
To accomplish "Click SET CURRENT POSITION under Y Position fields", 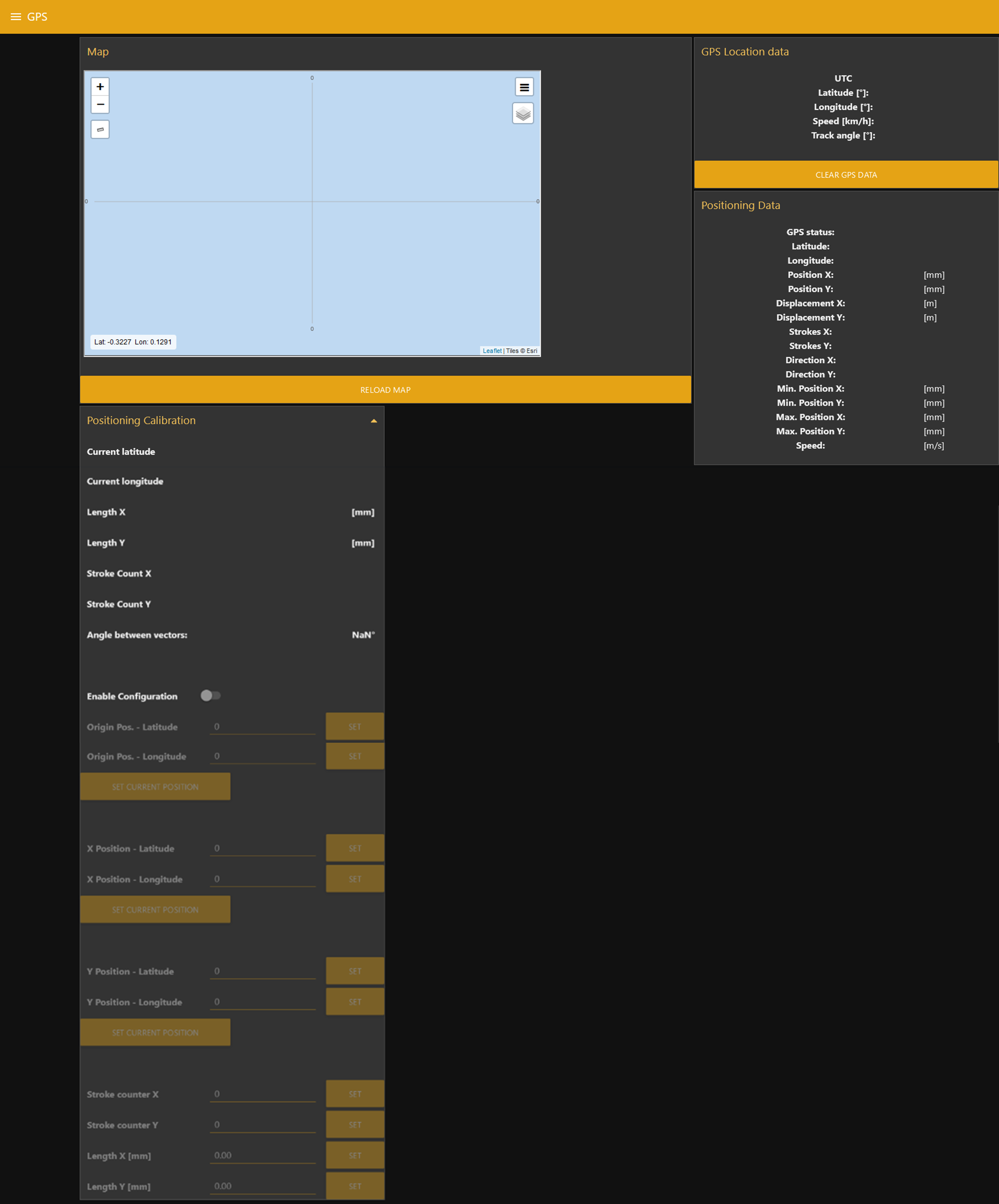I will tap(155, 1032).
